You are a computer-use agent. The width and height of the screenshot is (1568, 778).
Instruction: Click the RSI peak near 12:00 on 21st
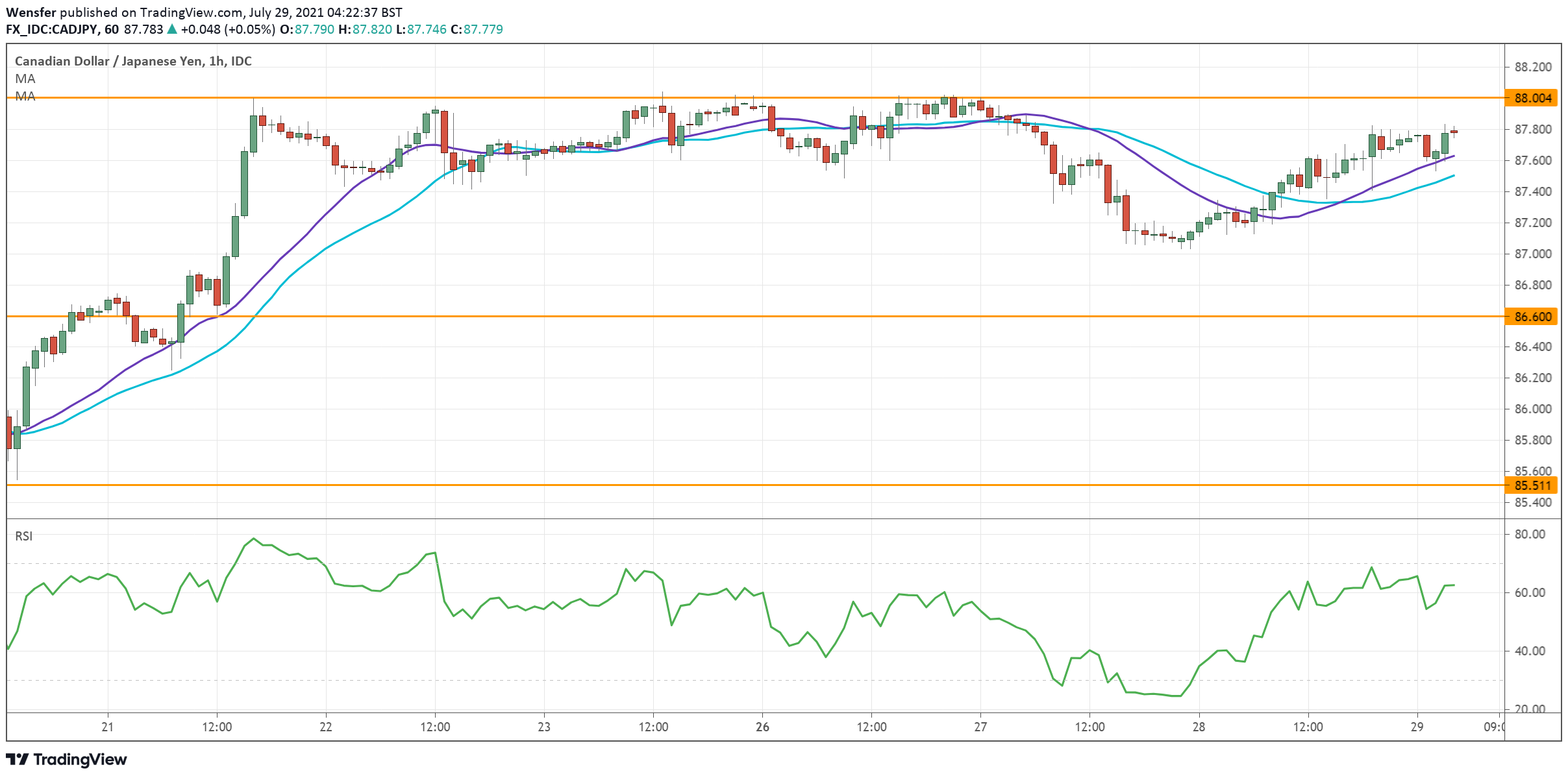point(253,539)
